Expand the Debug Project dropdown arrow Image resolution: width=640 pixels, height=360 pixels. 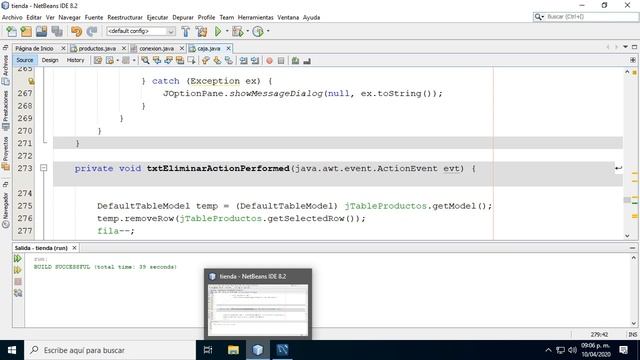pos(247,31)
